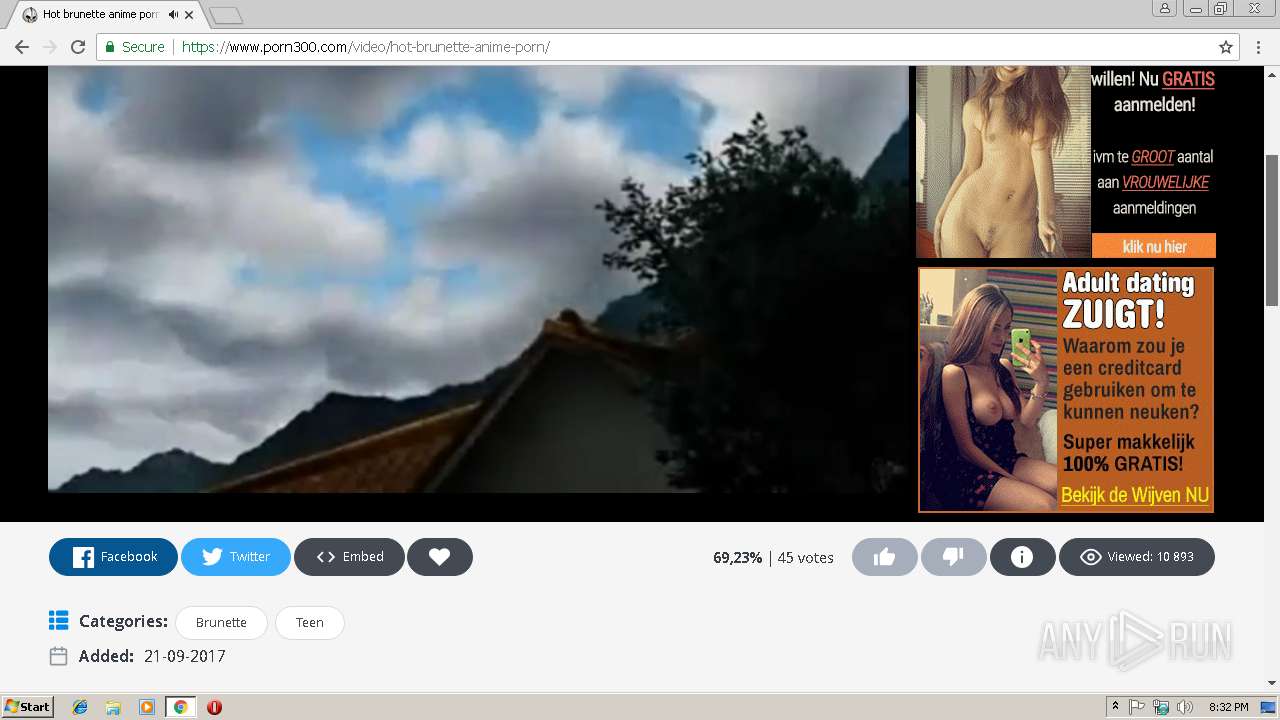The image size is (1280, 720).
Task: Click the page vertical scrollbar thumb
Action: click(x=1272, y=231)
